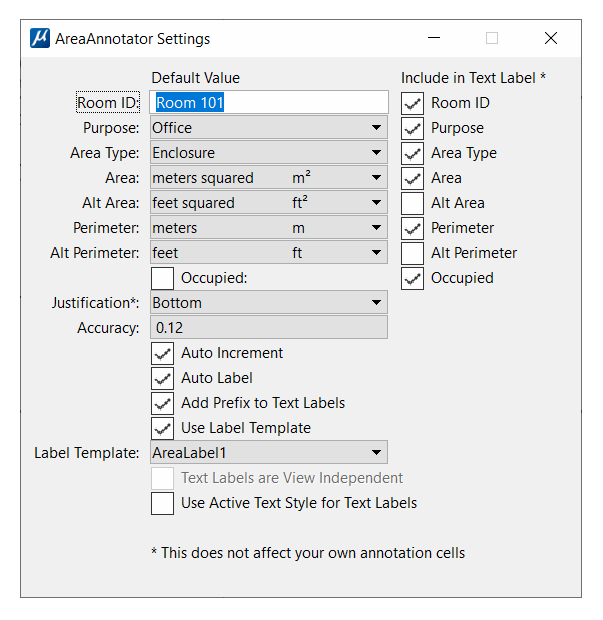This screenshot has width=603, height=620.
Task: Close the AreaAnnotator Settings dialog
Action: [550, 38]
